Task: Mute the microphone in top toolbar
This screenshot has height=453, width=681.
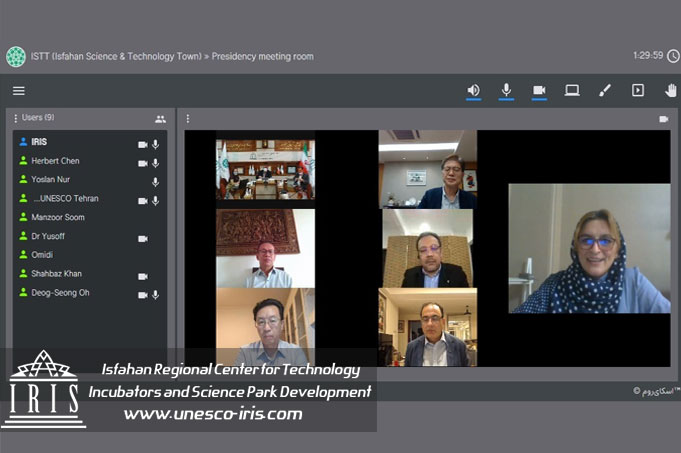Action: [506, 90]
